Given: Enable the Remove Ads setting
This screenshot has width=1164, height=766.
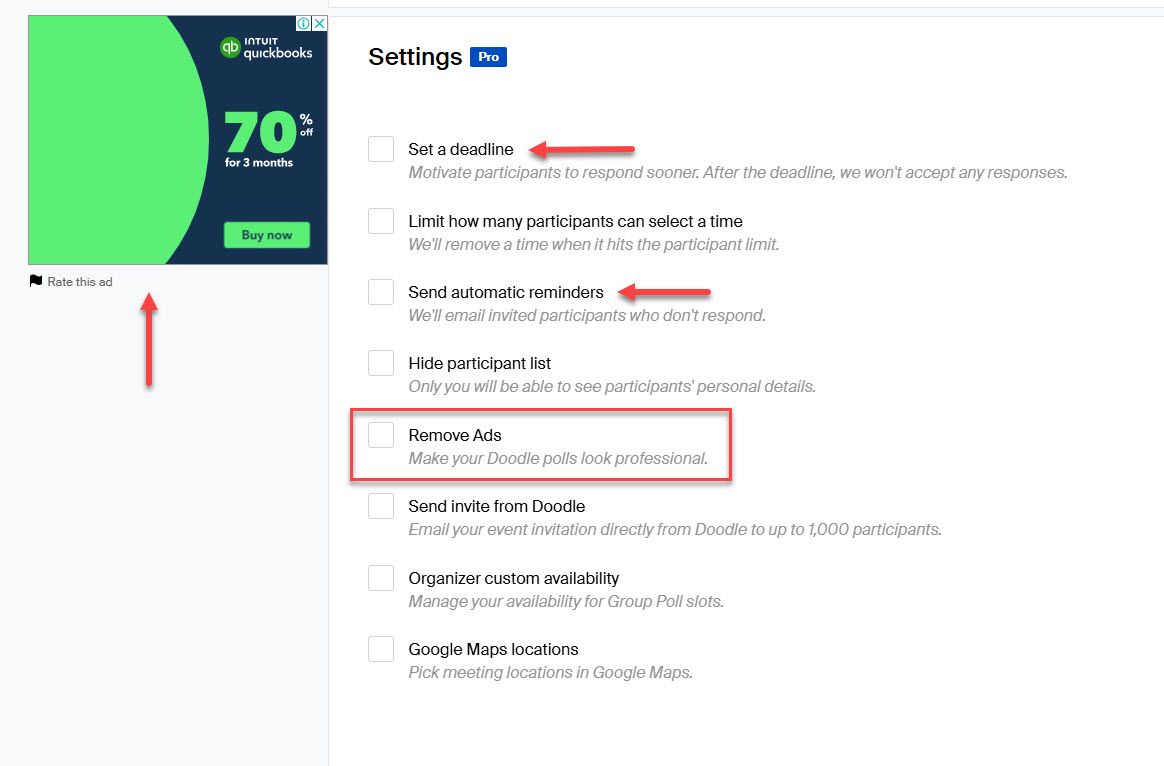Looking at the screenshot, I should click(380, 435).
